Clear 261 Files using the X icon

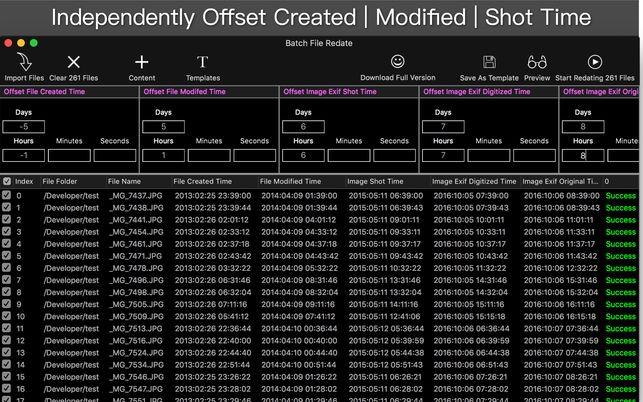tap(73, 62)
